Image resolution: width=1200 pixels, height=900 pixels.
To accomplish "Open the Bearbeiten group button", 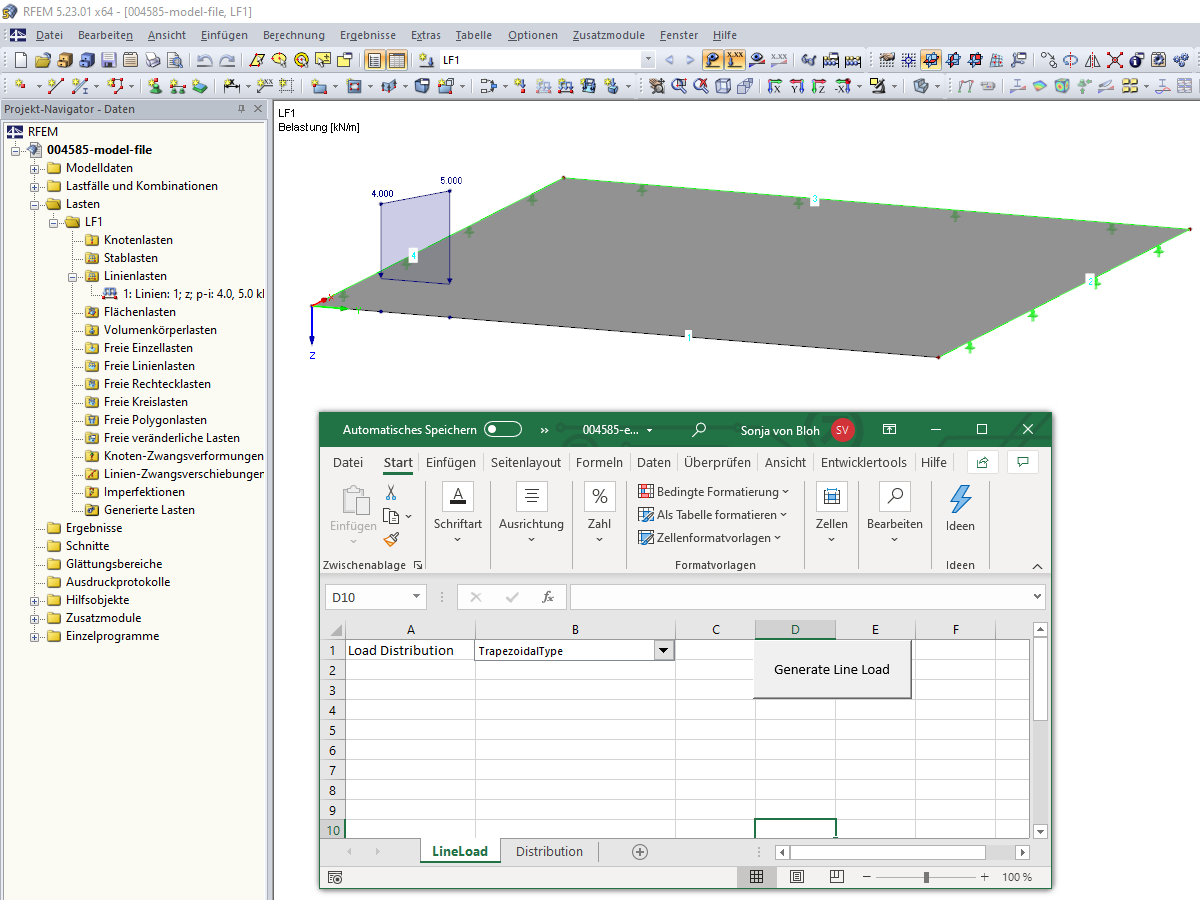I will [894, 514].
